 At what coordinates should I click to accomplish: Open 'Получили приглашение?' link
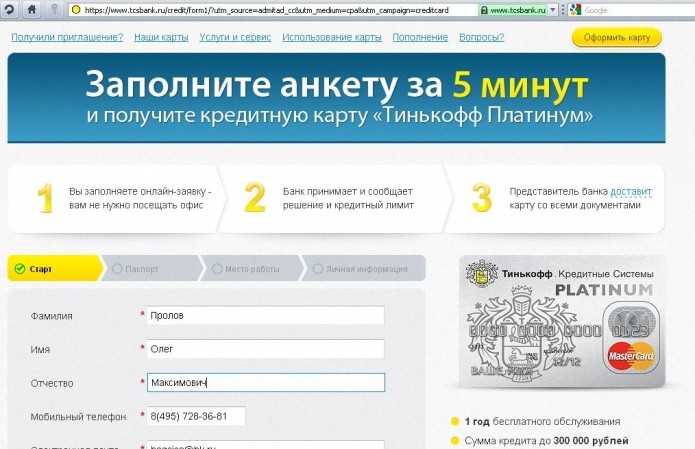pyautogui.click(x=67, y=37)
